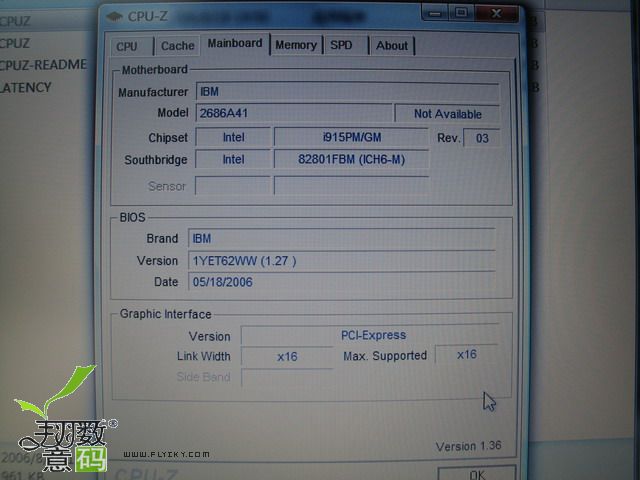640x480 pixels.
Task: Select the second CPUZ file in background list
Action: click(15, 42)
